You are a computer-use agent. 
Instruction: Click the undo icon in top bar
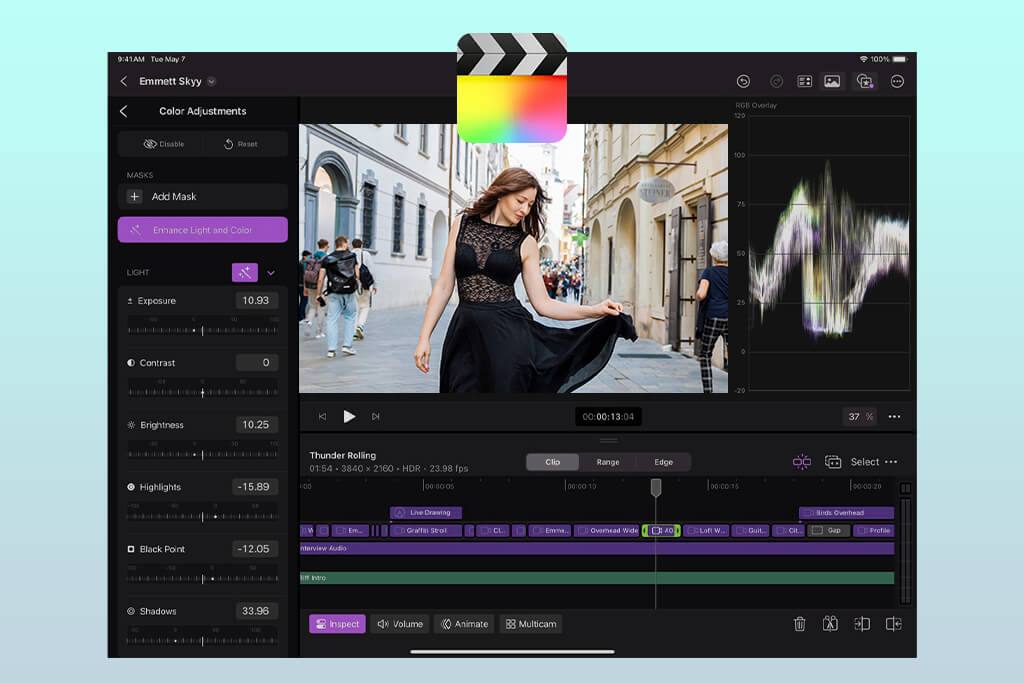click(743, 81)
